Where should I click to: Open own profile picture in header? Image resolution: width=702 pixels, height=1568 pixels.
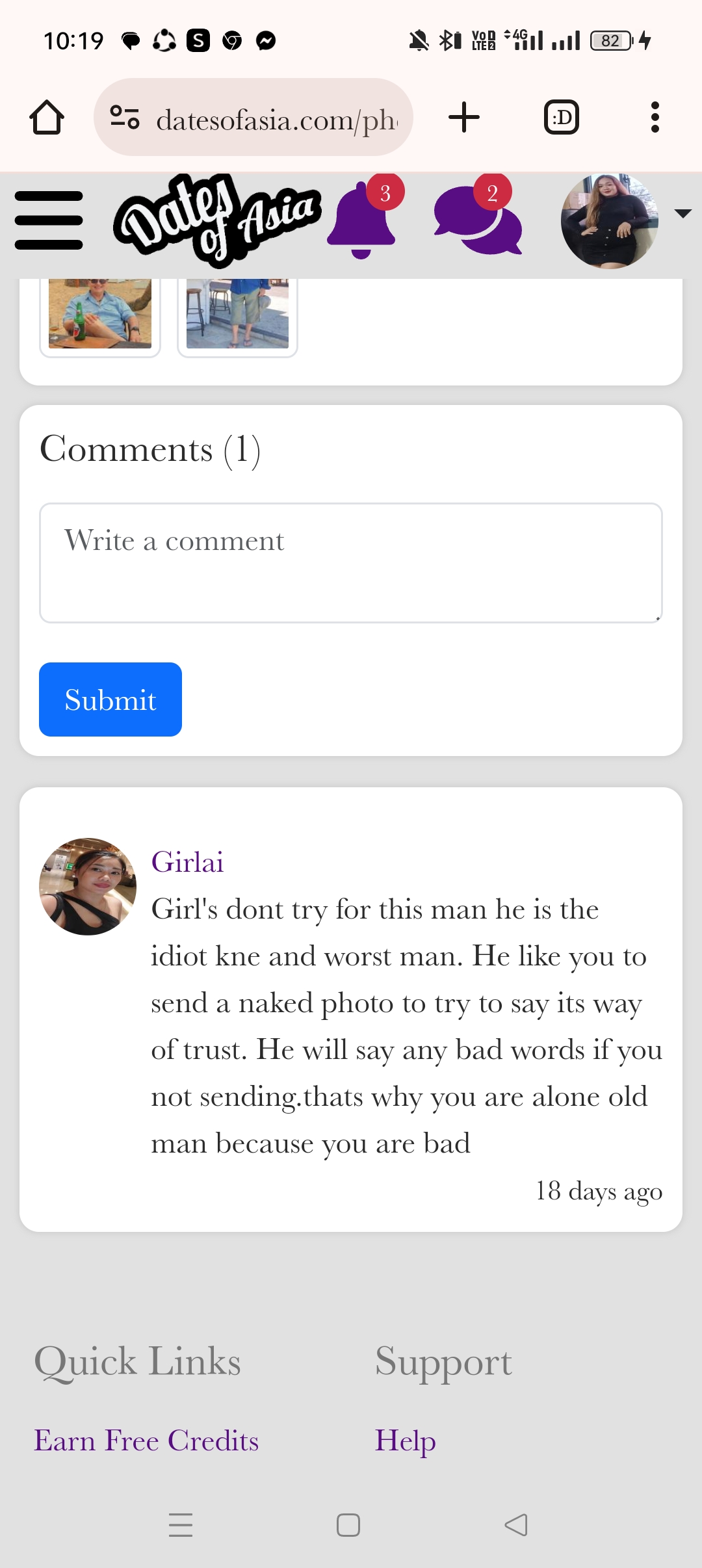coord(610,221)
